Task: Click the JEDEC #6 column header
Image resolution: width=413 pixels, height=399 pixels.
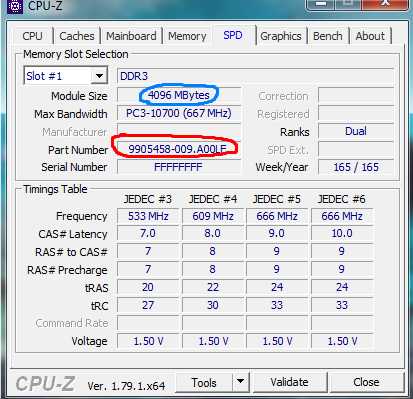Action: tap(342, 199)
